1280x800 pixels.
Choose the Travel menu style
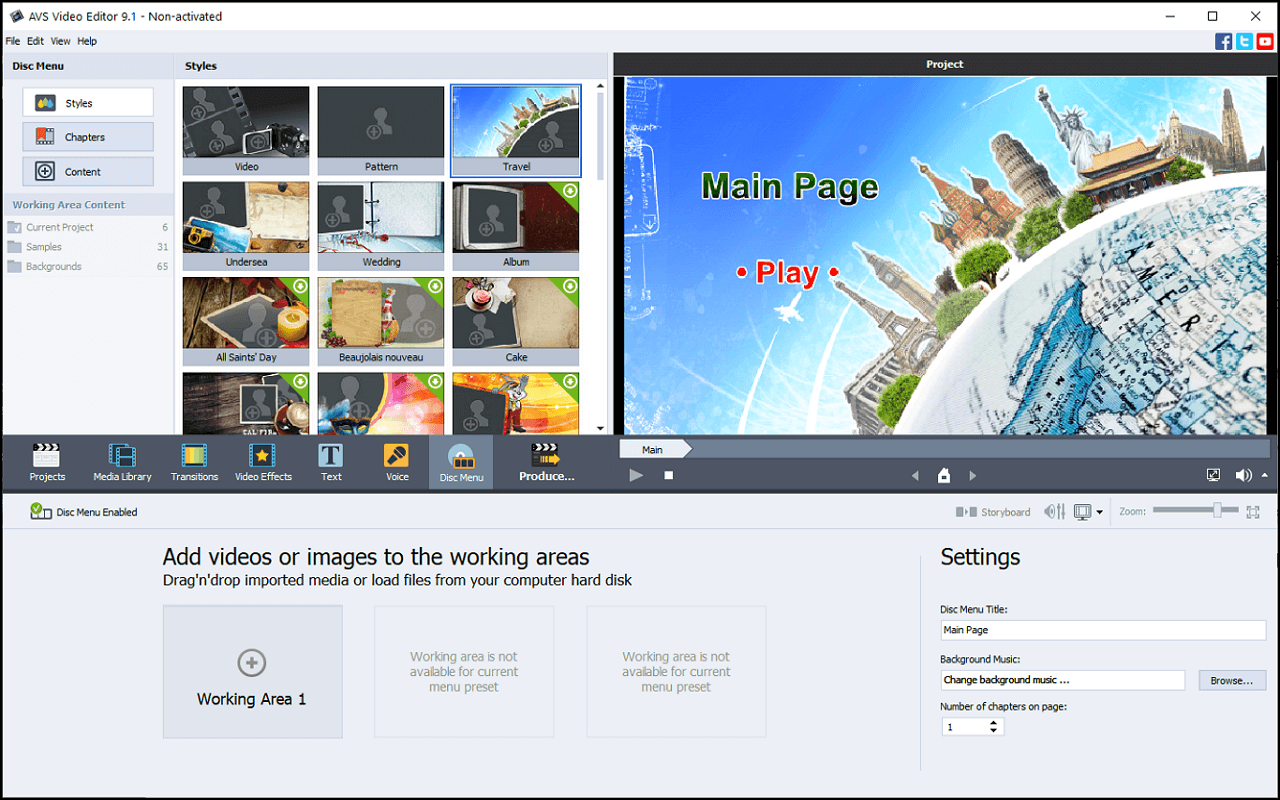pyautogui.click(x=516, y=130)
